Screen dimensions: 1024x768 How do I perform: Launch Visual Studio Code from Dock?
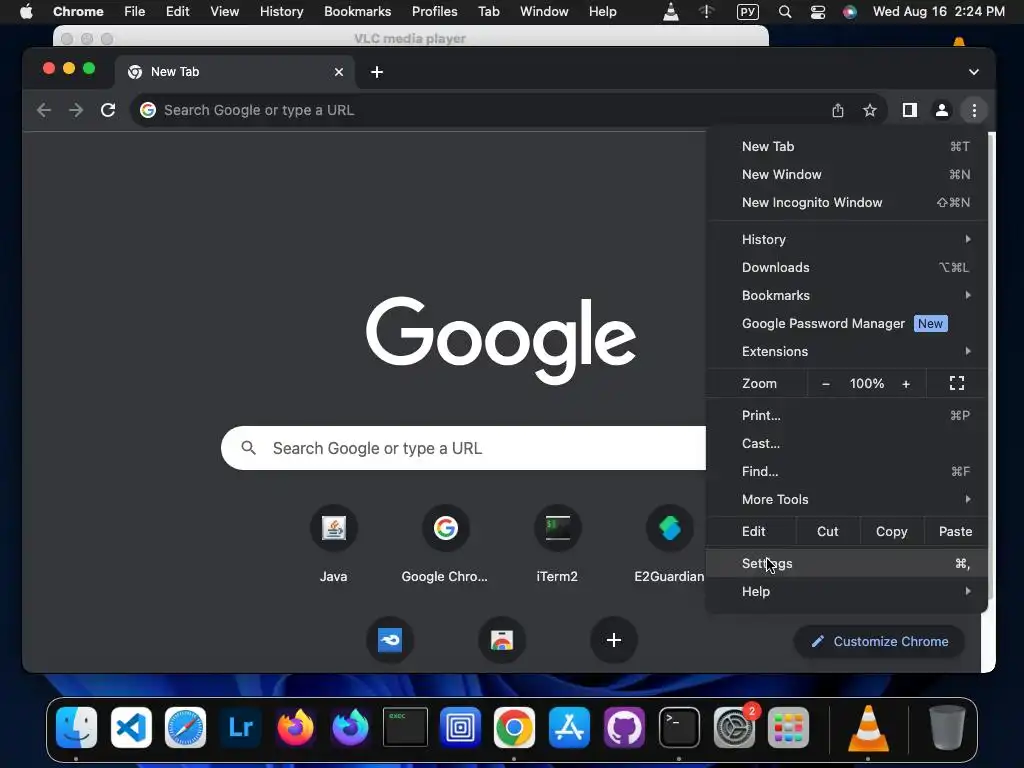(131, 727)
